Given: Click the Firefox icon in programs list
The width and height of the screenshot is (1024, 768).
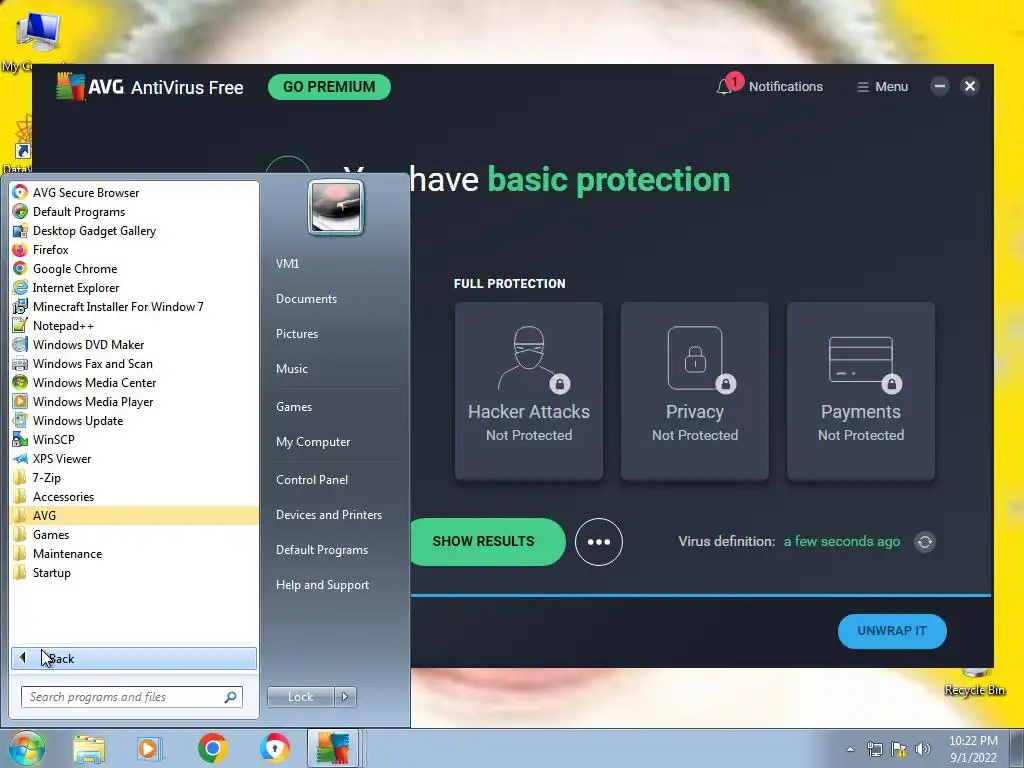Looking at the screenshot, I should (20, 249).
